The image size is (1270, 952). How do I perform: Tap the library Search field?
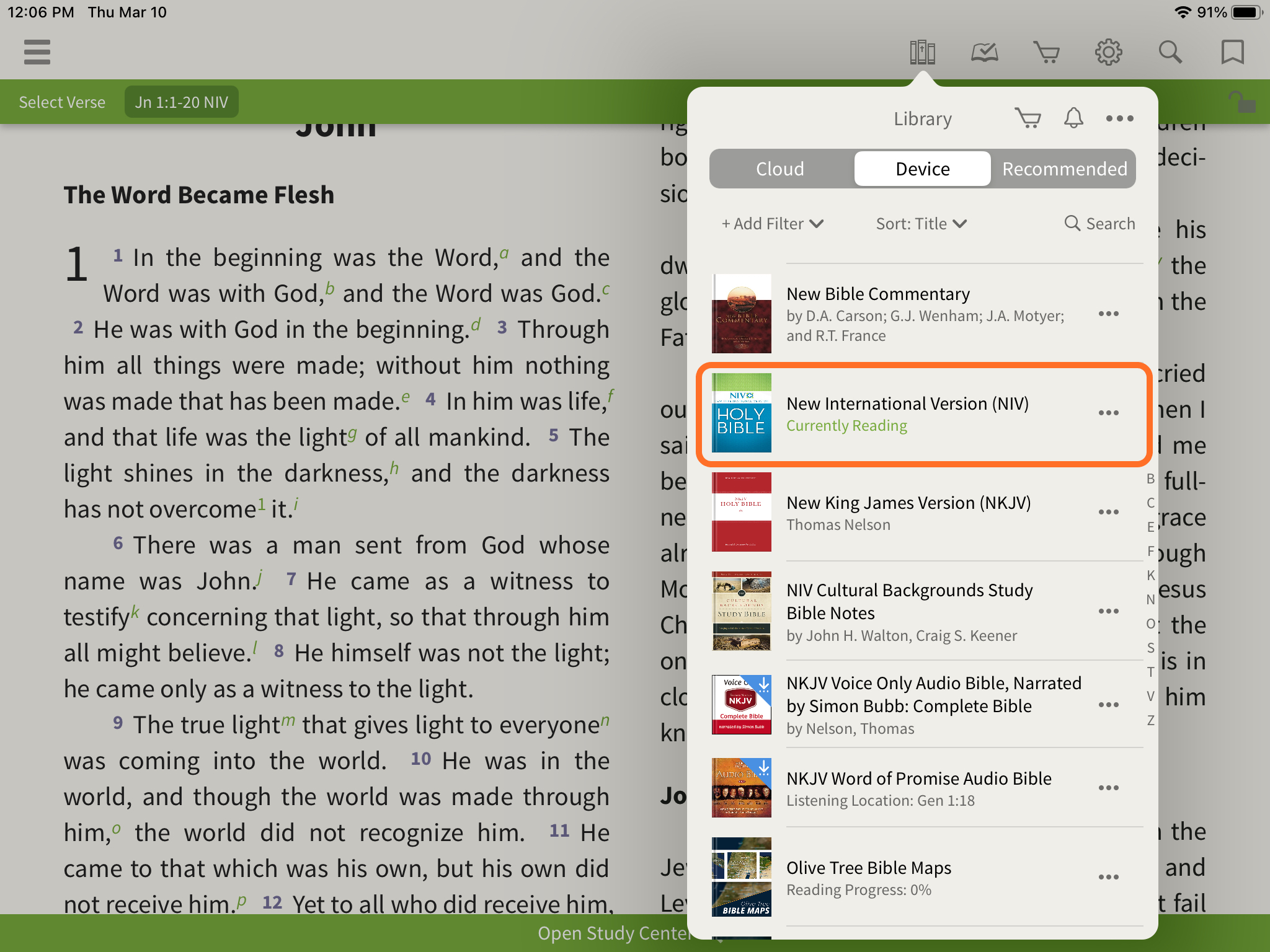tap(1099, 224)
